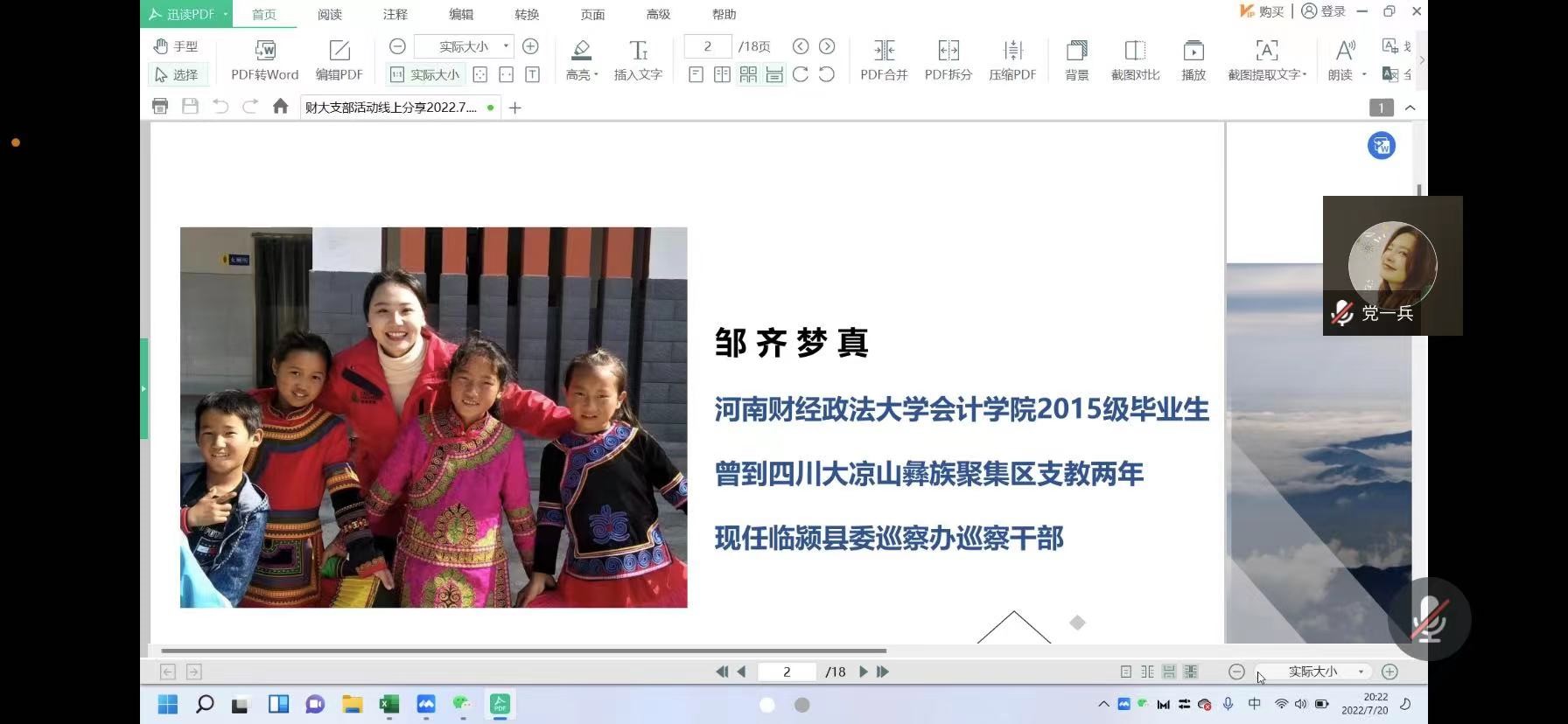
Task: Expand the zoom level dropdown in the toolbar
Action: (505, 46)
